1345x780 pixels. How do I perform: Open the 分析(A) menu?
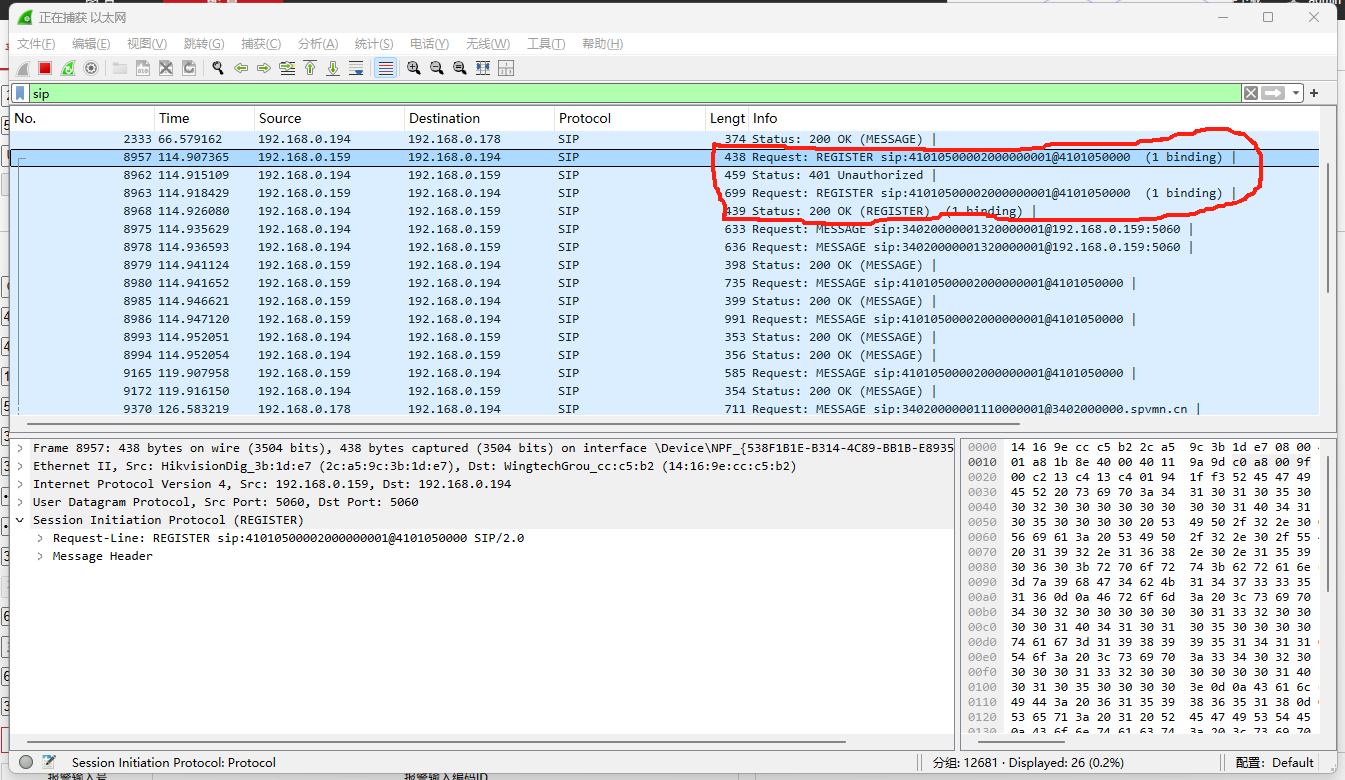click(x=317, y=44)
